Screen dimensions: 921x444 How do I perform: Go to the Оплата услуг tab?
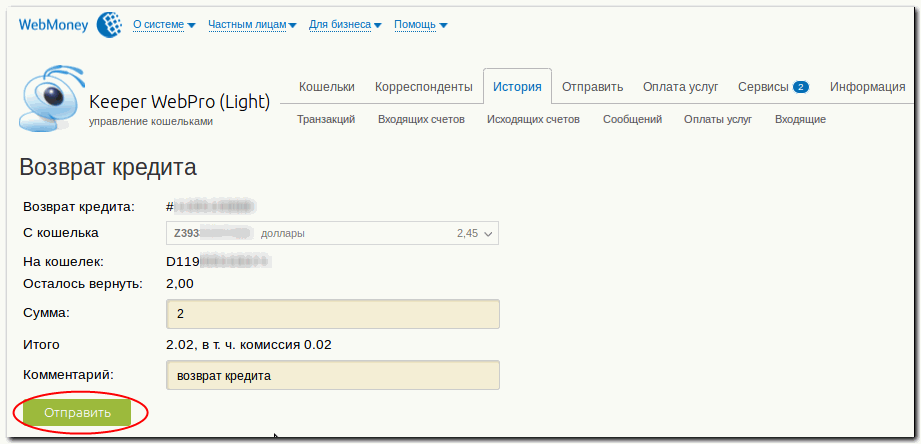pos(680,87)
